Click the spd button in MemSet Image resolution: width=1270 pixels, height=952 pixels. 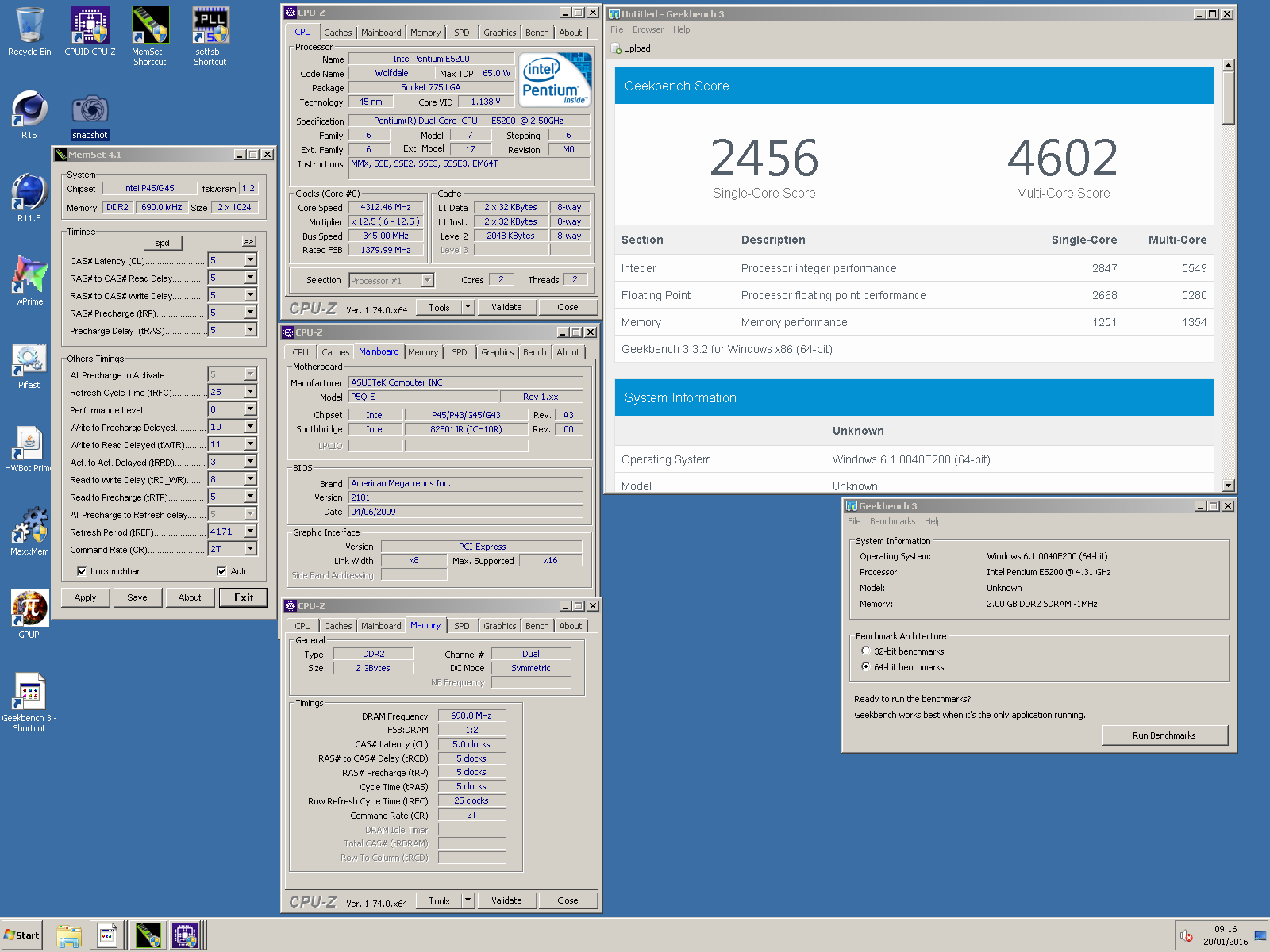point(163,243)
